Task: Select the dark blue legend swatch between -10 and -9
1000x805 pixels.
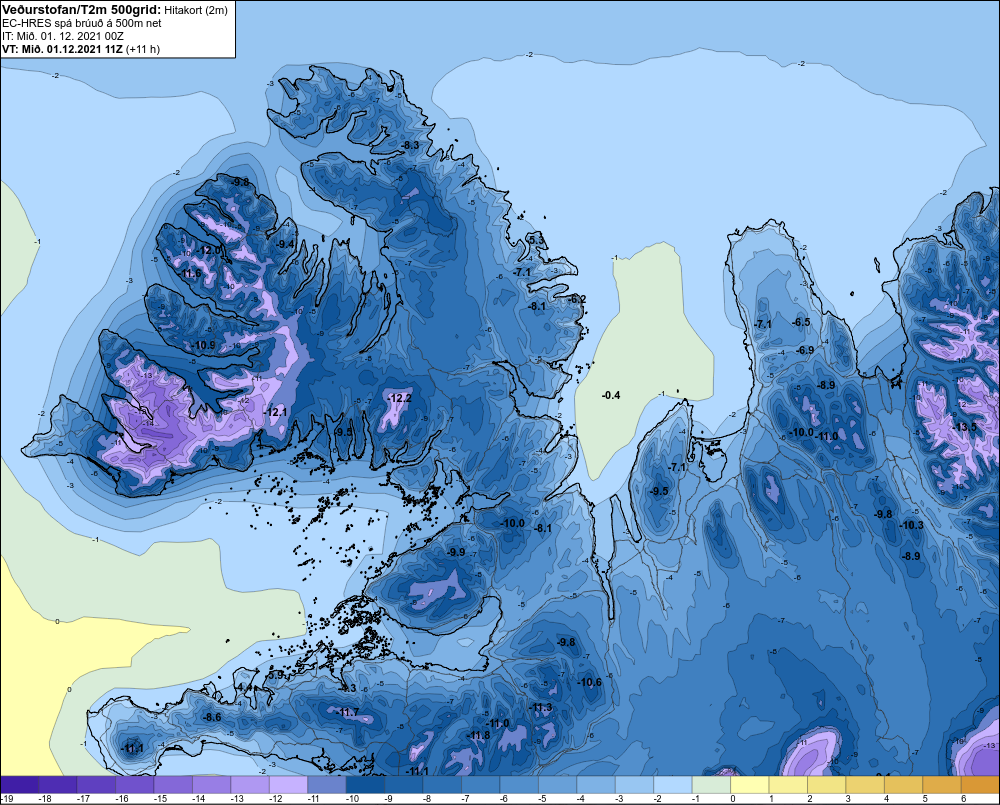Action: (x=365, y=784)
